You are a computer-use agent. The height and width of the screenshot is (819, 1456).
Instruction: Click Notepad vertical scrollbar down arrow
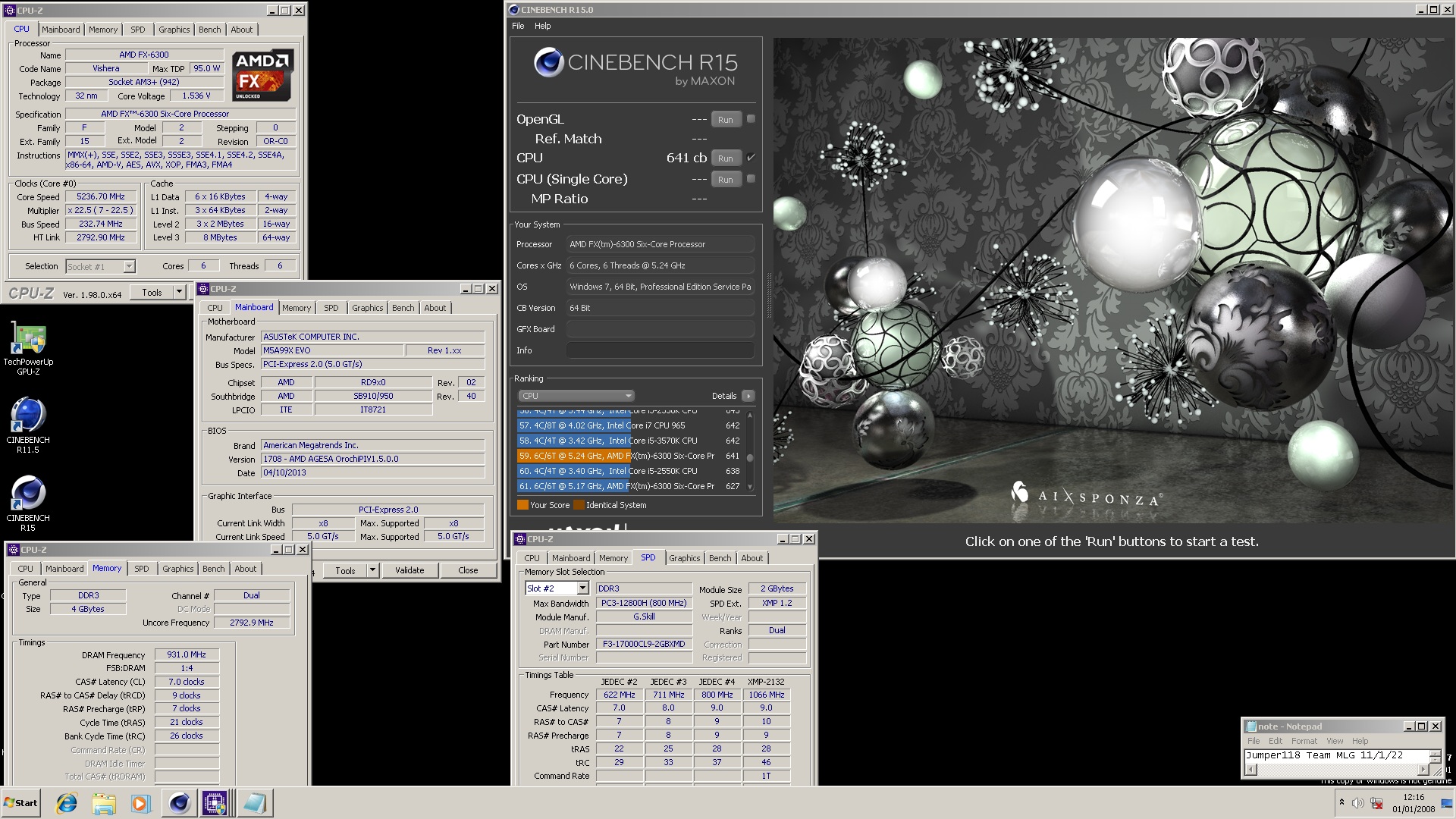pyautogui.click(x=1435, y=759)
